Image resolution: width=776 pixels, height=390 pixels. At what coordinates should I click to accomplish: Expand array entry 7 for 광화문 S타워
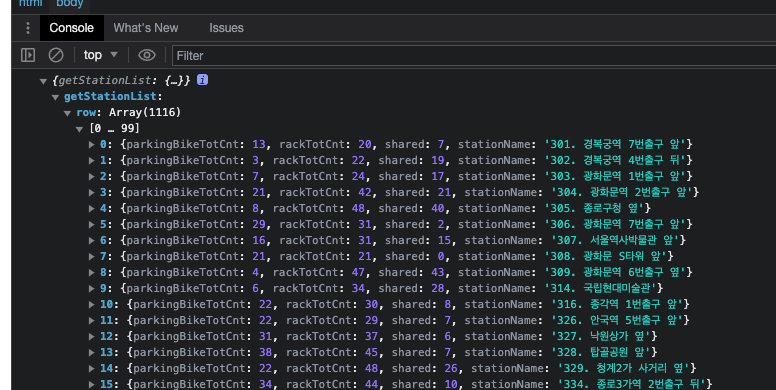92,256
